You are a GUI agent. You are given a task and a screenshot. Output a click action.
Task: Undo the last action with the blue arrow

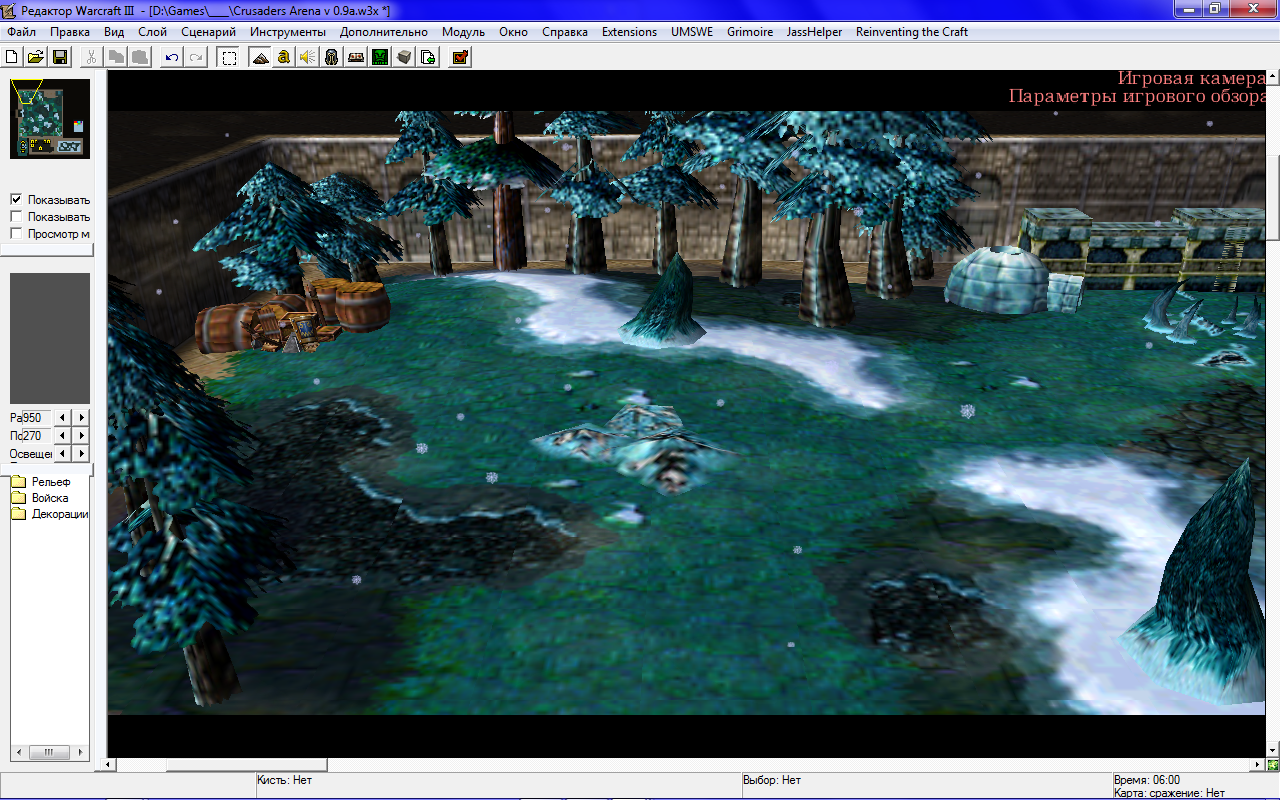(x=172, y=57)
